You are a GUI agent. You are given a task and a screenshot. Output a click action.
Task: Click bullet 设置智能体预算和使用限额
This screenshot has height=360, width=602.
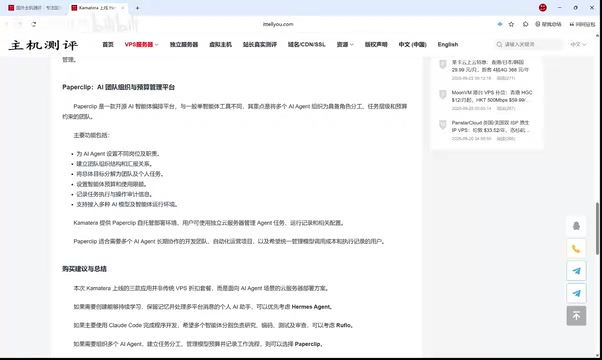pyautogui.click(x=112, y=184)
